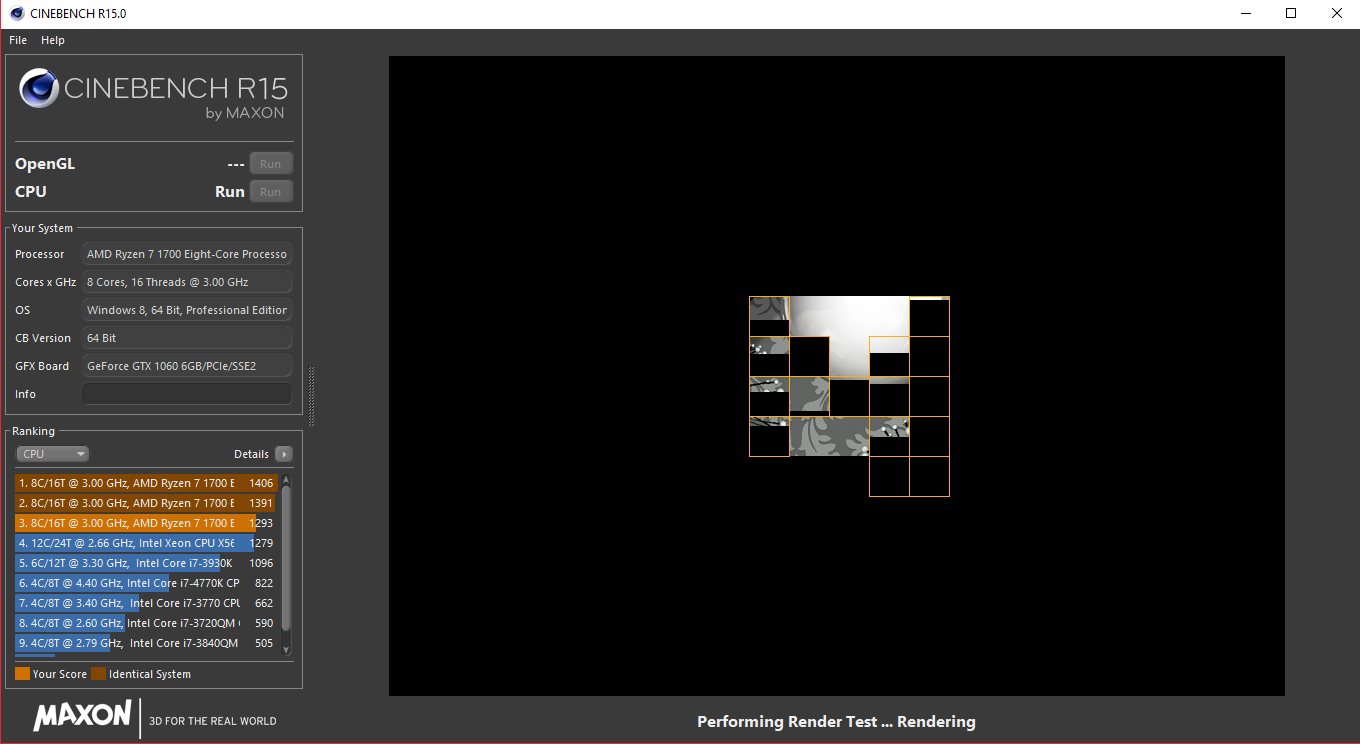Click the side panel resize grip handle
1360x744 pixels.
(311, 396)
